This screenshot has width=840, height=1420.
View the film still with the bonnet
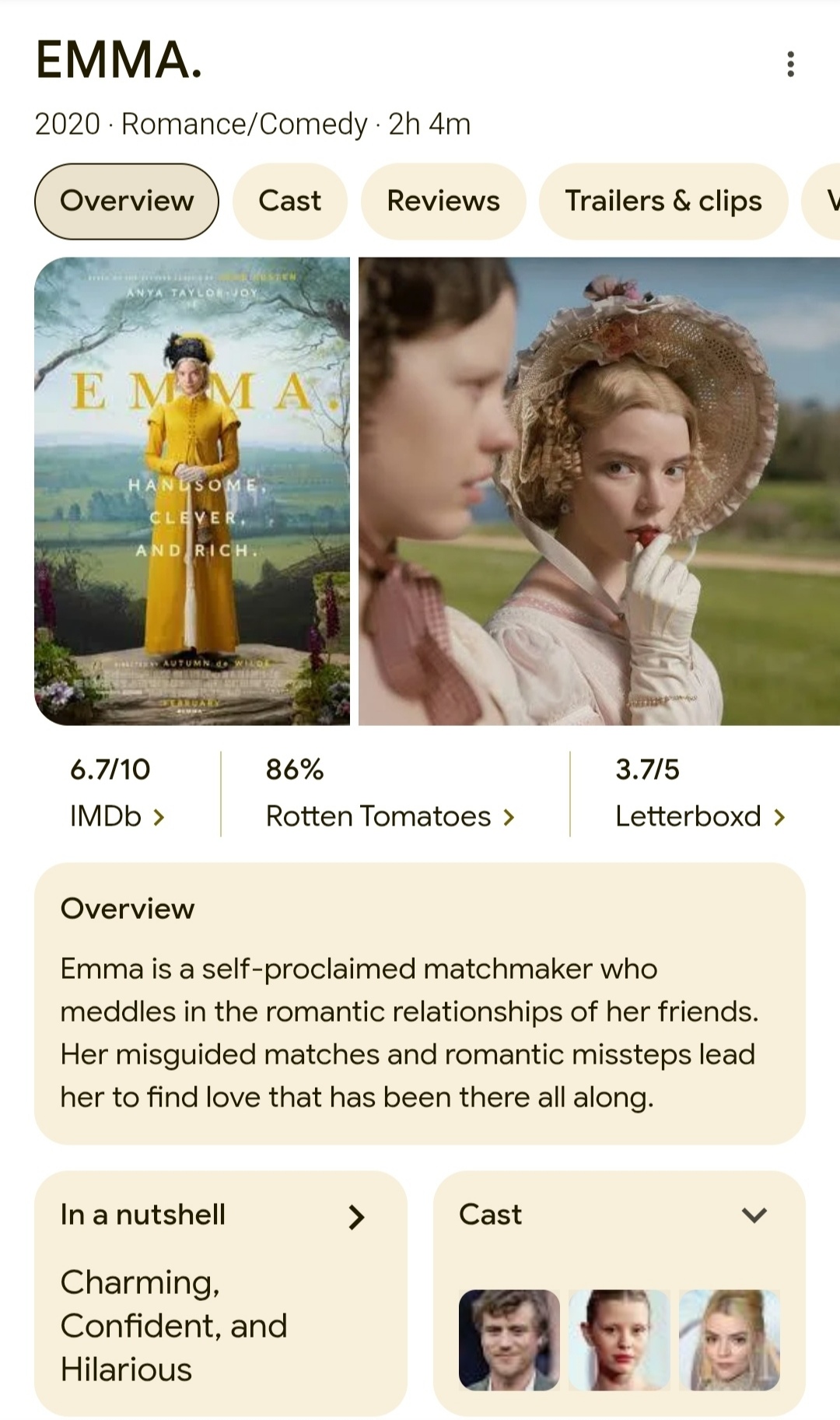[599, 491]
